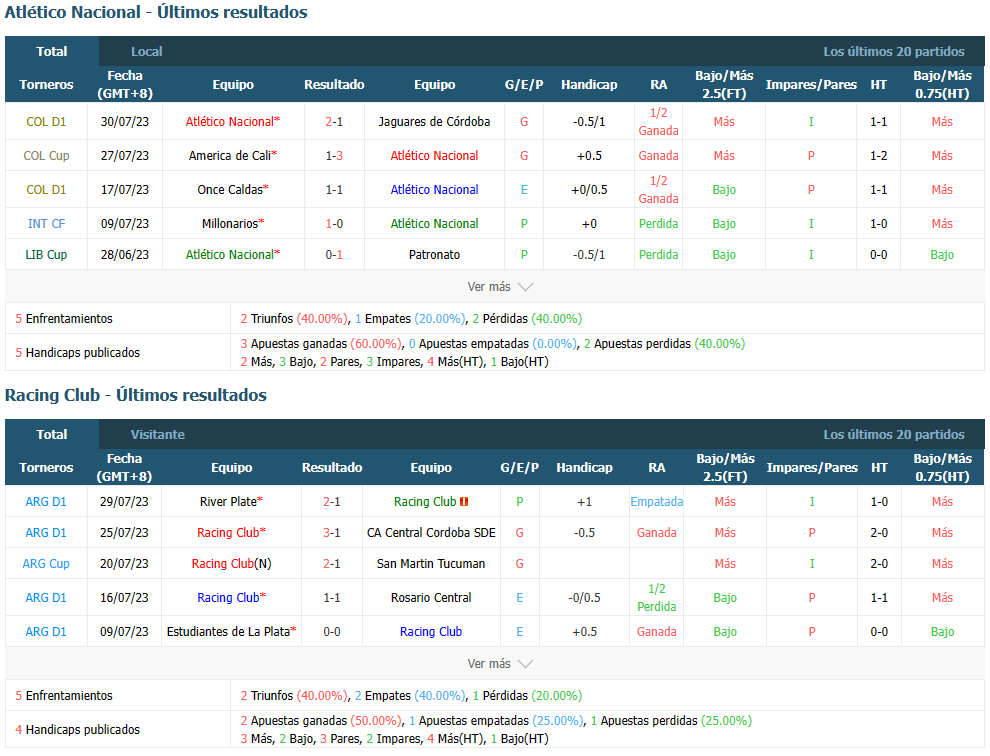Open 'Los últimos 20 partidos' selector for Atlético Nacional
The width and height of the screenshot is (990, 756).
click(x=893, y=52)
